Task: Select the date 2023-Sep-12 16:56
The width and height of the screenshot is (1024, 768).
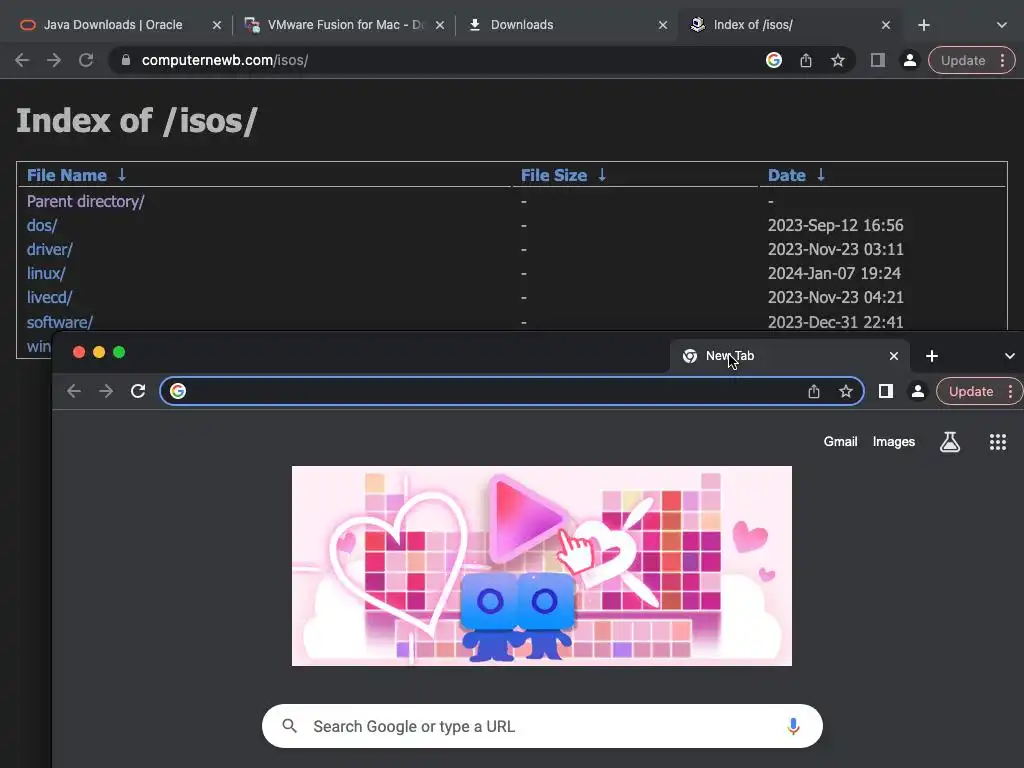Action: (835, 225)
